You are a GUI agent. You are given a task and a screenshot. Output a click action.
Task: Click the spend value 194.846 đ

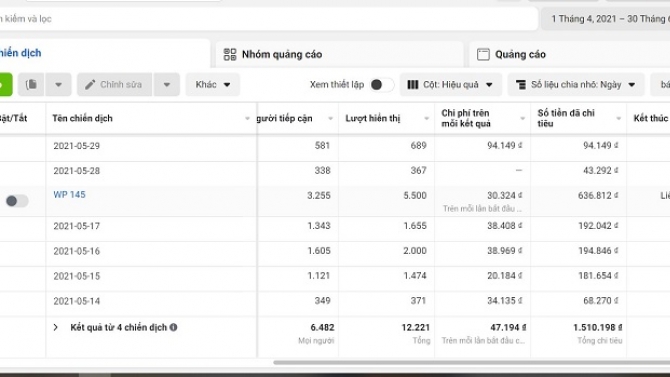tap(598, 250)
